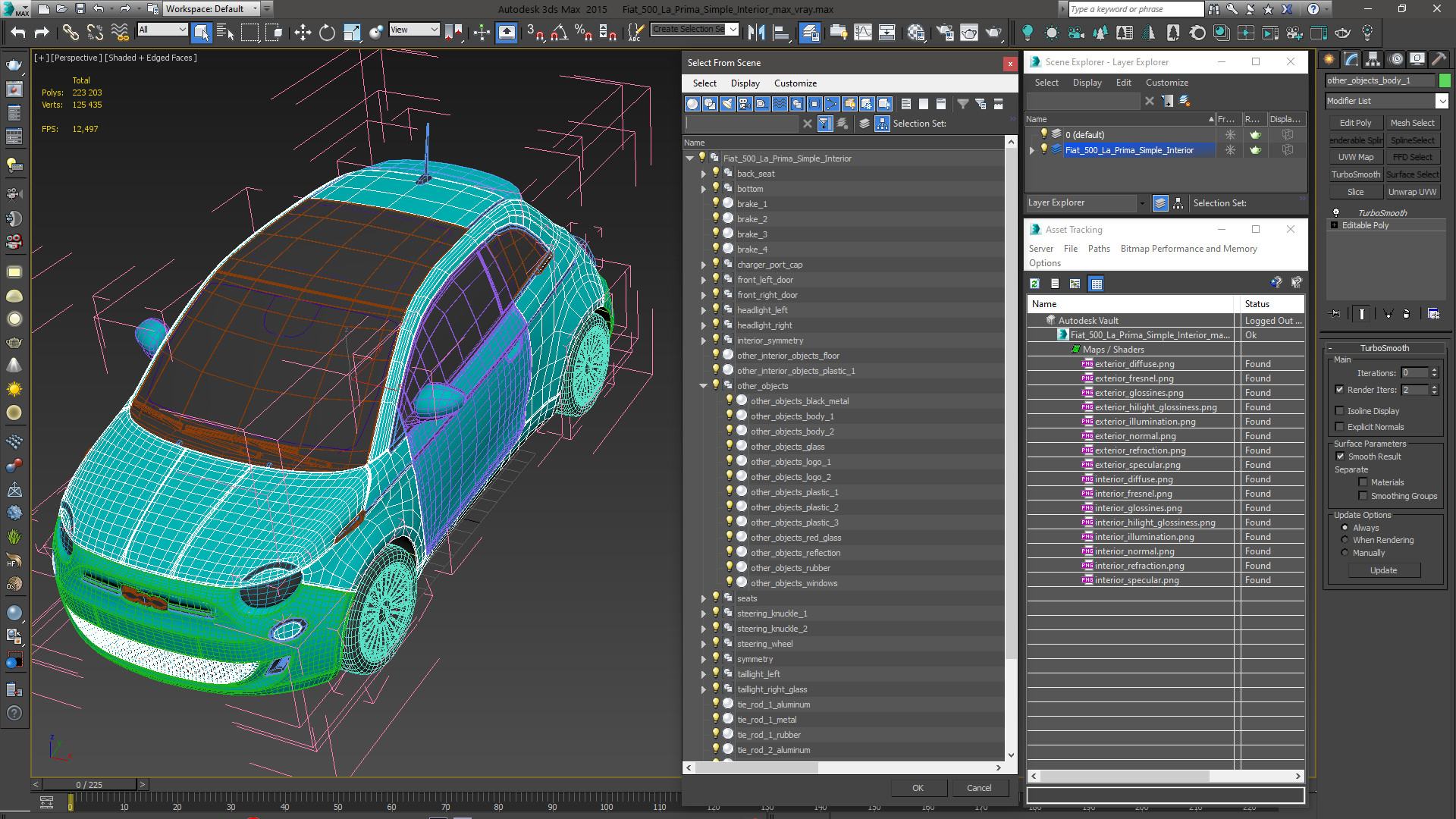The image size is (1456, 819).
Task: Check Separate by Smoothing Groups option
Action: [1363, 496]
